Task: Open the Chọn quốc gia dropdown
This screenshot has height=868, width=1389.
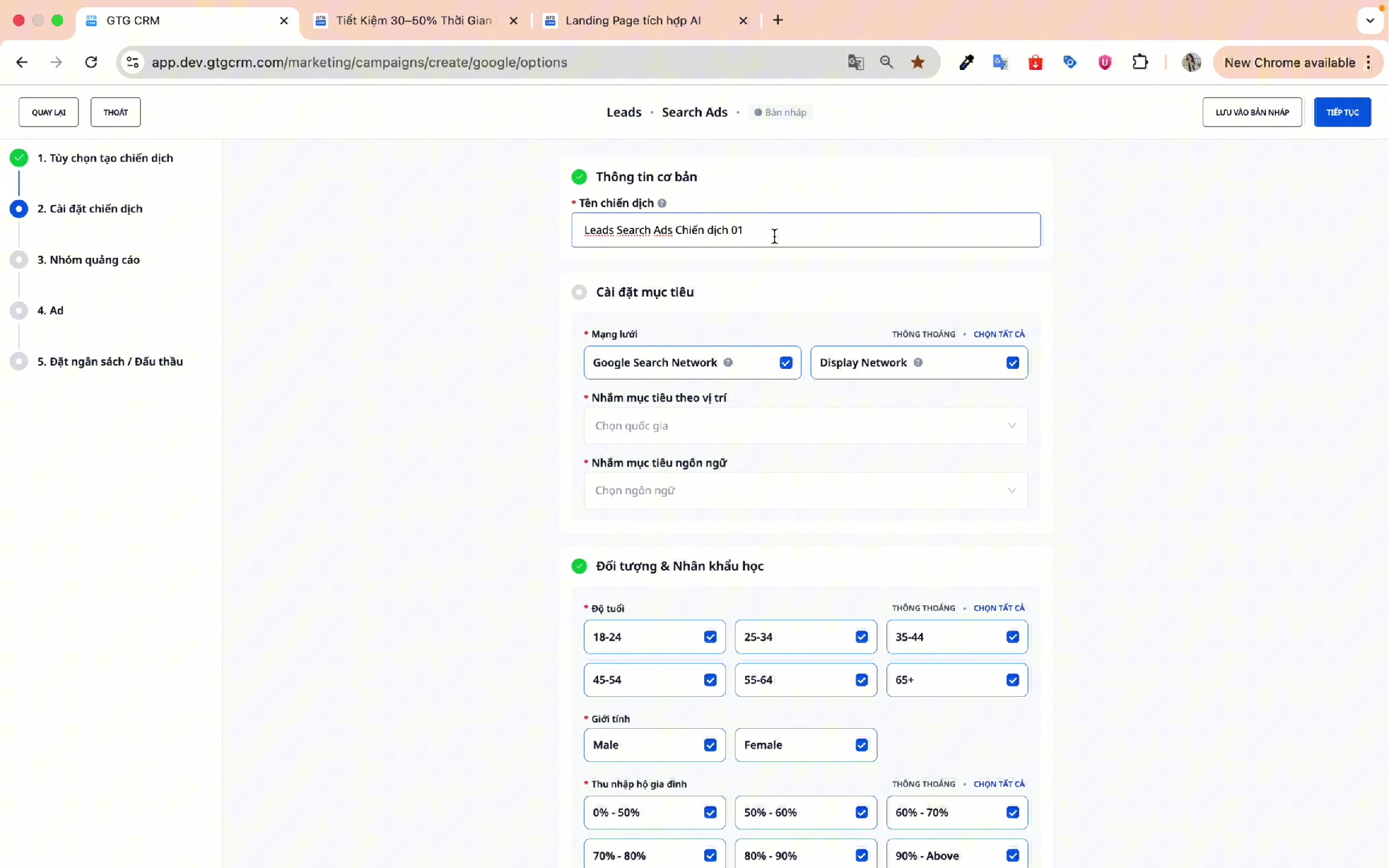Action: (x=805, y=426)
